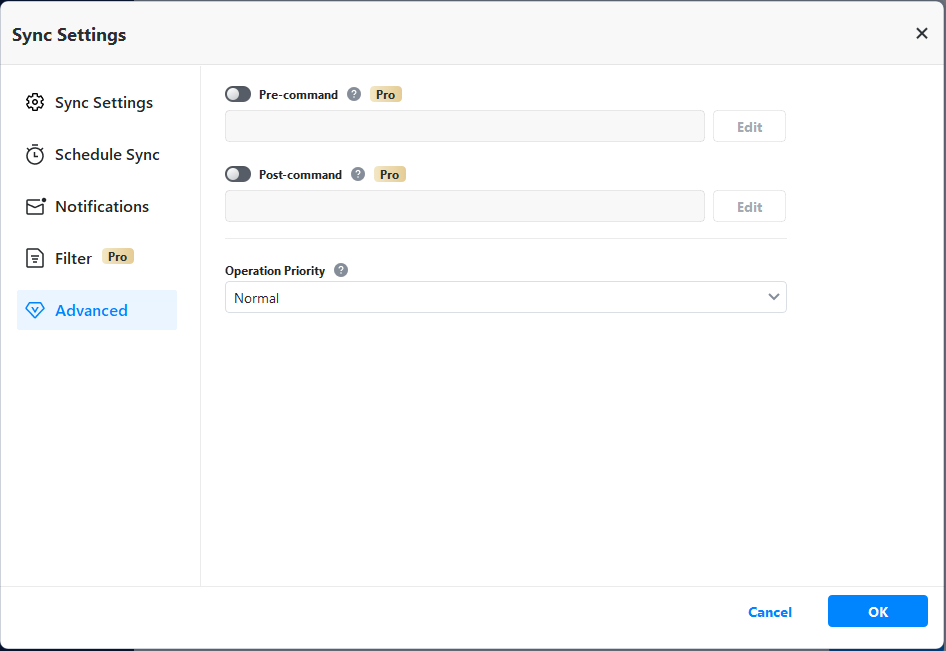The height and width of the screenshot is (651, 946).
Task: Click the Operation Priority help icon
Action: tap(341, 271)
